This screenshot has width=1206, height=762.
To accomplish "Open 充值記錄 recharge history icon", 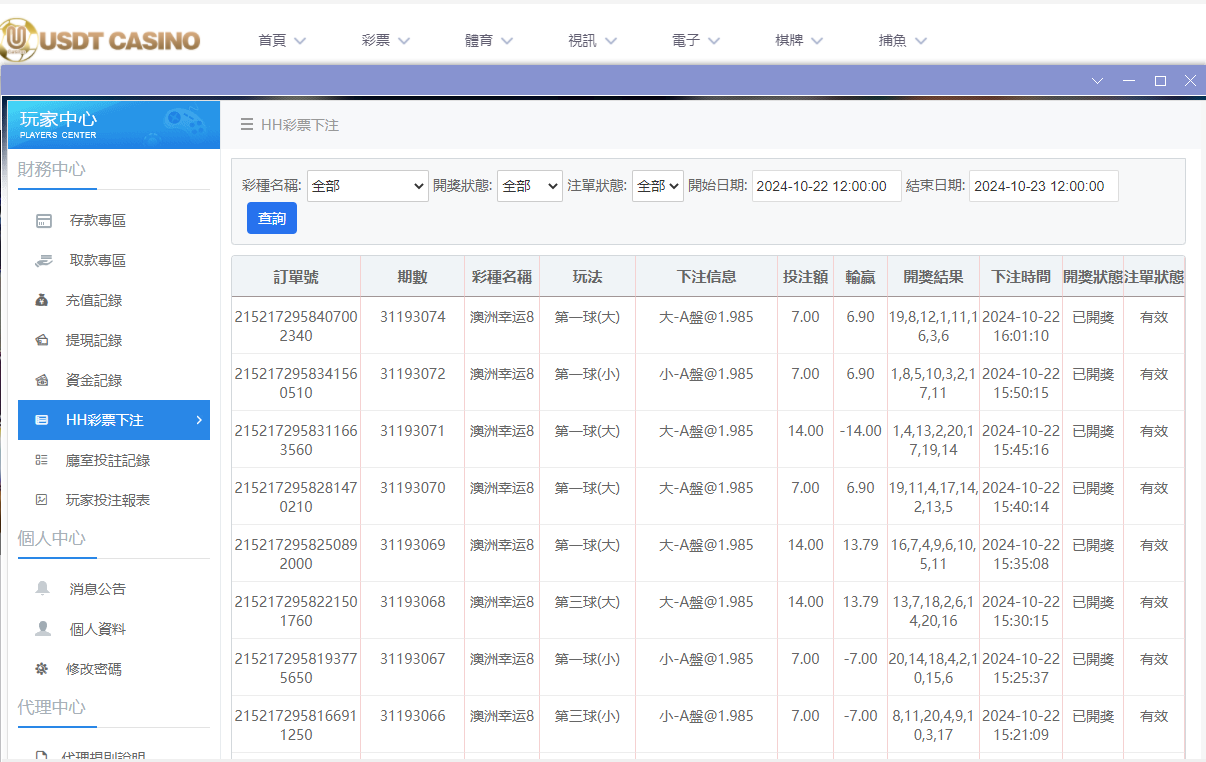I will (43, 300).
